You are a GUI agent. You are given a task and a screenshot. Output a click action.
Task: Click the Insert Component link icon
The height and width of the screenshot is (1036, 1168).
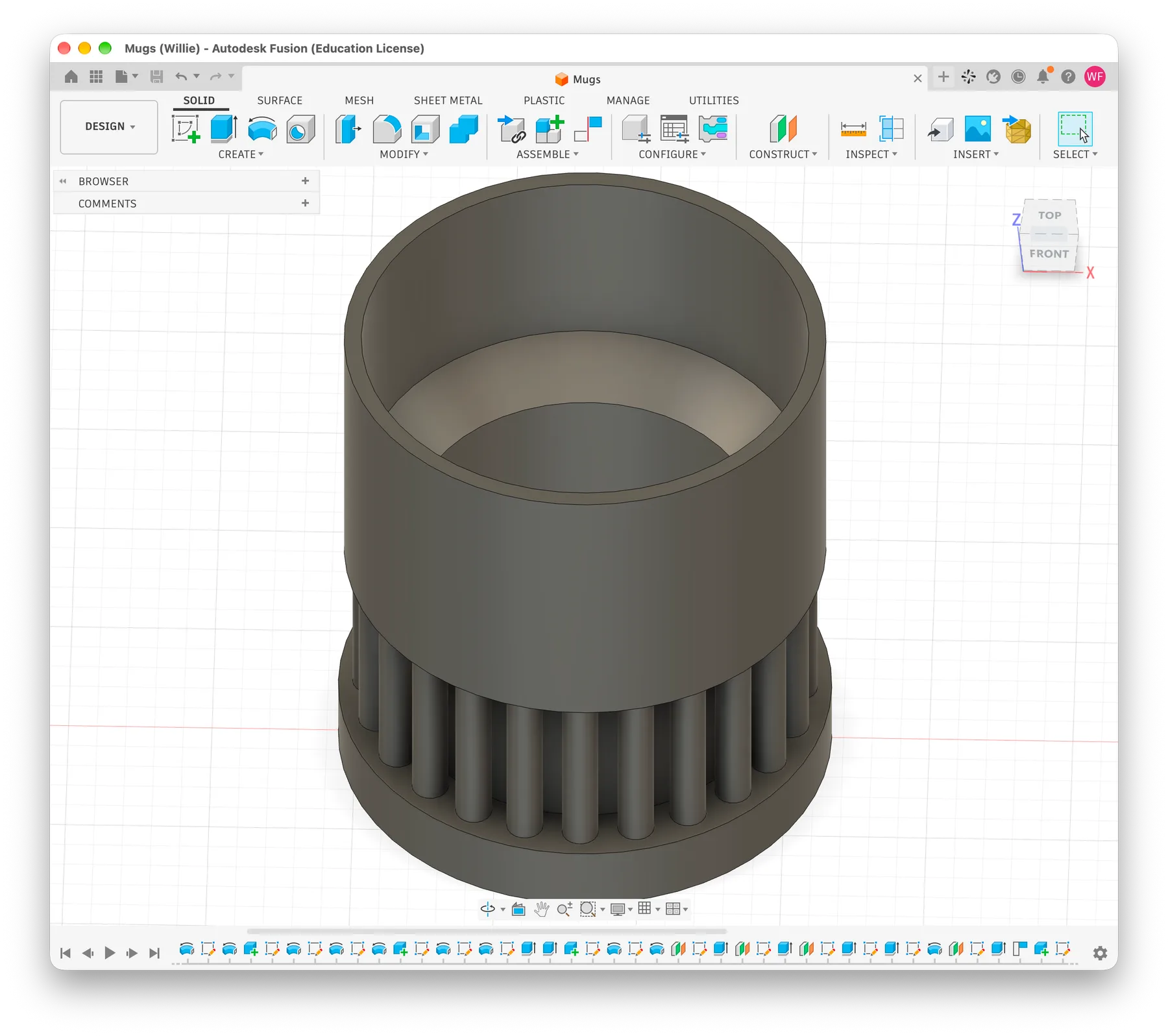point(511,128)
